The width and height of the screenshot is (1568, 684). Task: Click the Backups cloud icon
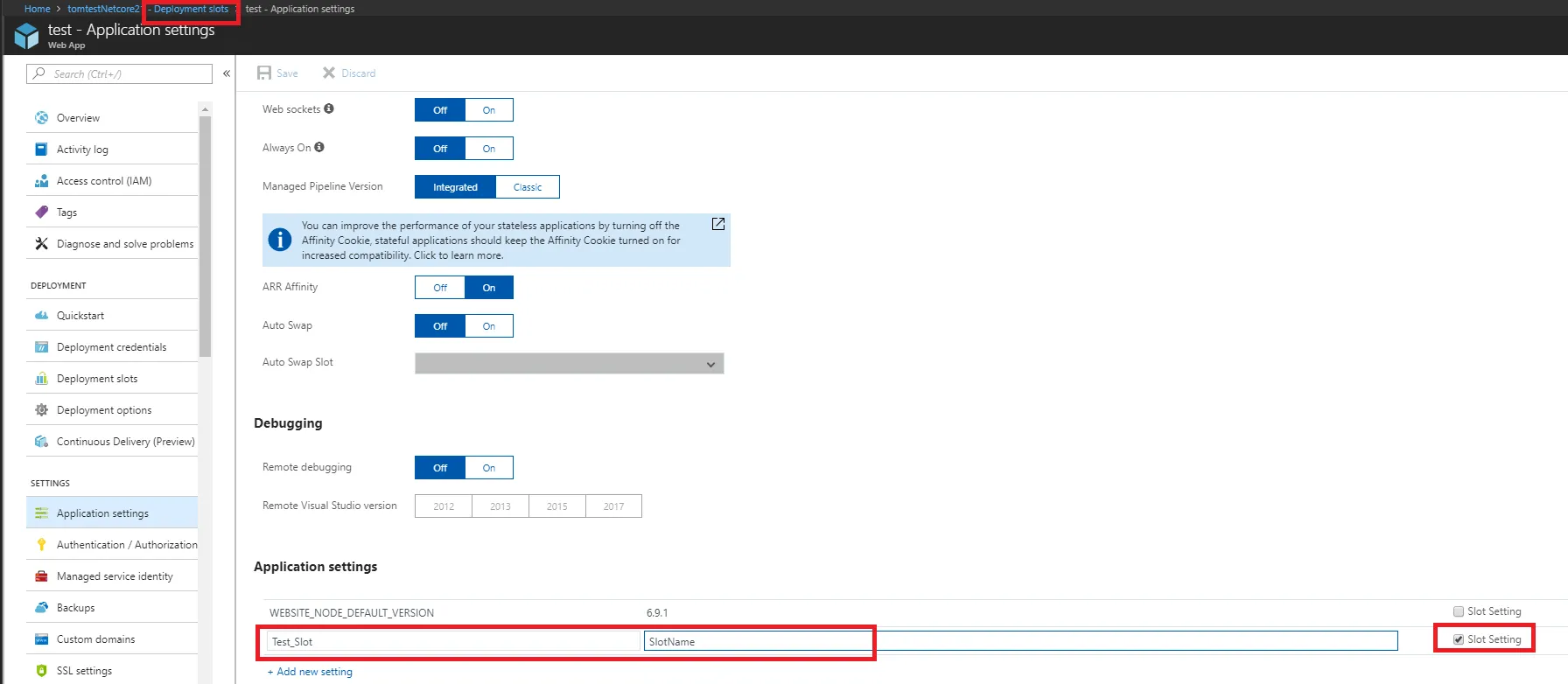tap(41, 608)
